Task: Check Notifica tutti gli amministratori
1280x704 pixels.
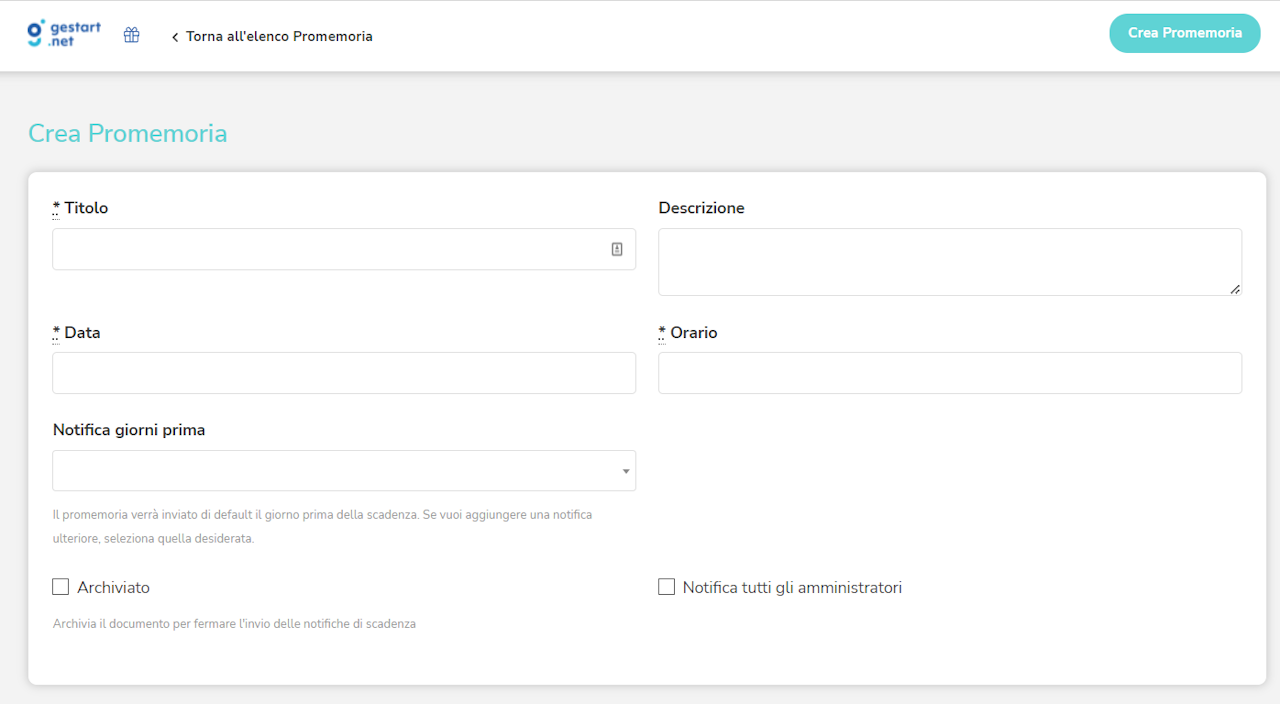Action: point(666,586)
